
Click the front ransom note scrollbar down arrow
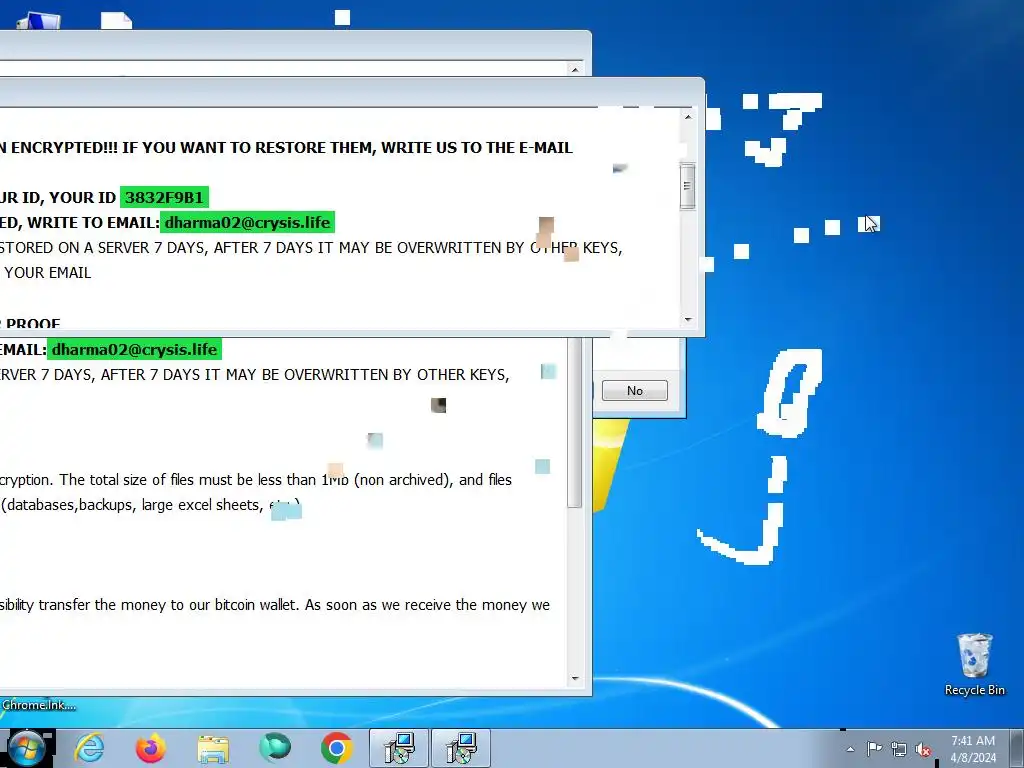pyautogui.click(x=688, y=319)
